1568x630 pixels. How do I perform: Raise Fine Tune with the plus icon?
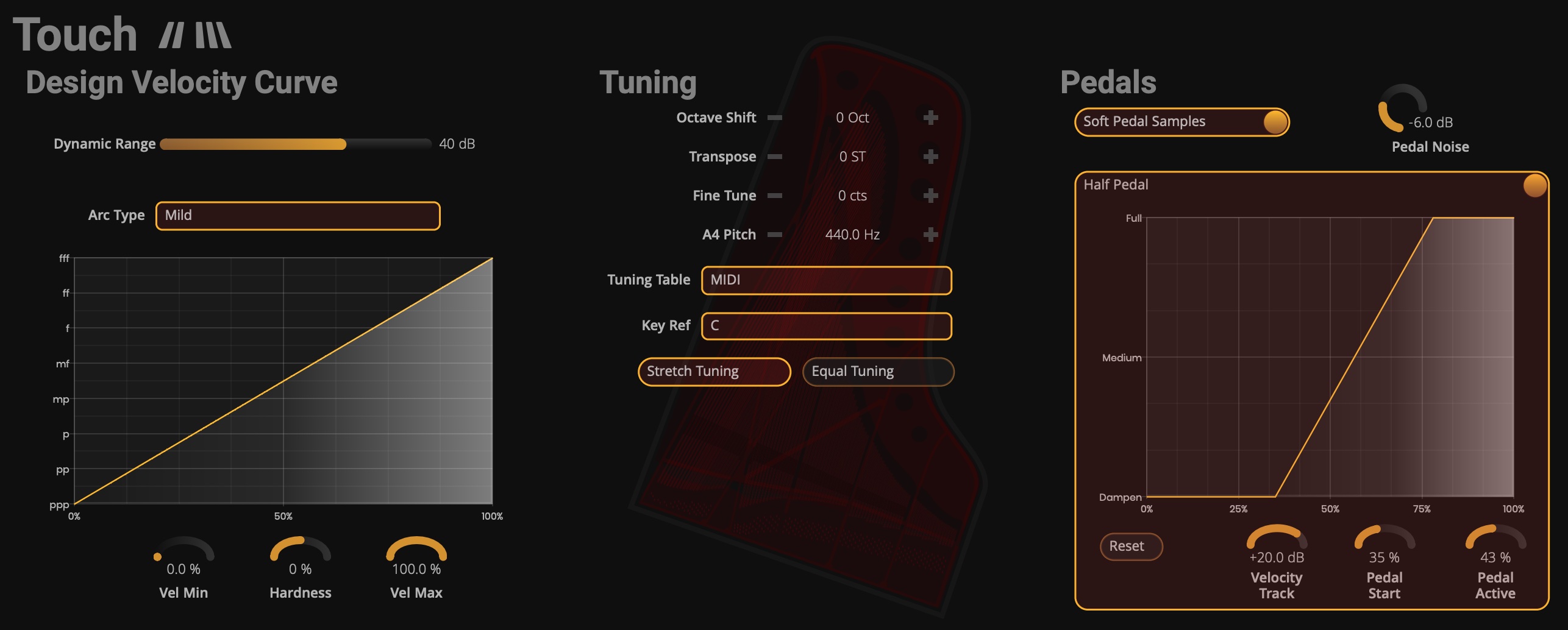[x=930, y=196]
